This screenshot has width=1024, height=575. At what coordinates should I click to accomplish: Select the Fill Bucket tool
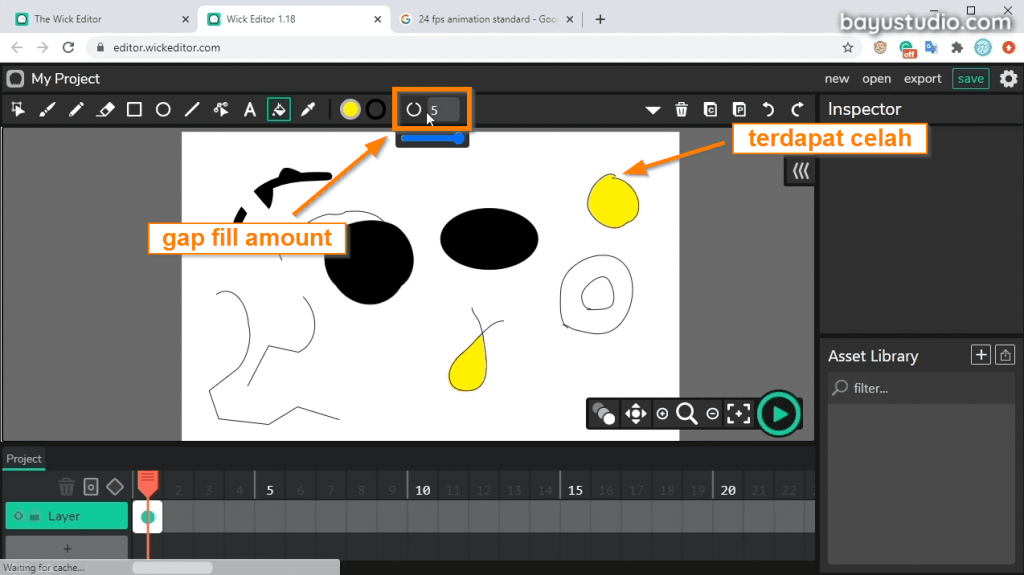[279, 109]
